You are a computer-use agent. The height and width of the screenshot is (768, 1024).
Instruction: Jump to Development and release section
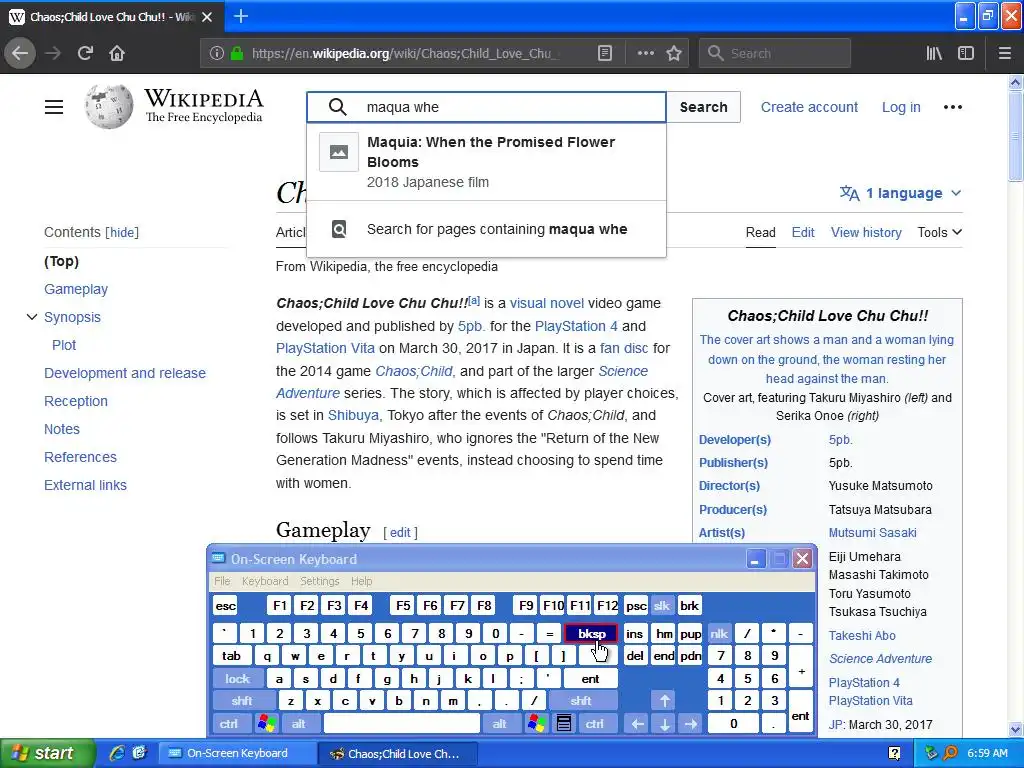[x=125, y=373]
